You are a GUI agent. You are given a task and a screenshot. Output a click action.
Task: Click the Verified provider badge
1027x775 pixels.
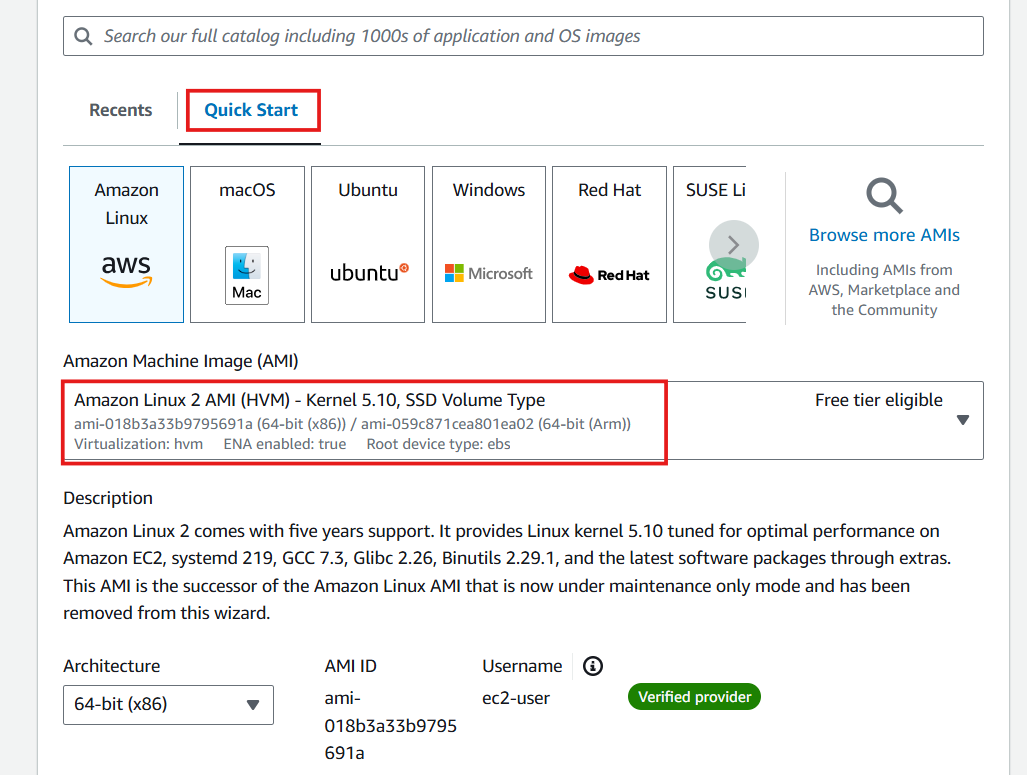(x=694, y=697)
